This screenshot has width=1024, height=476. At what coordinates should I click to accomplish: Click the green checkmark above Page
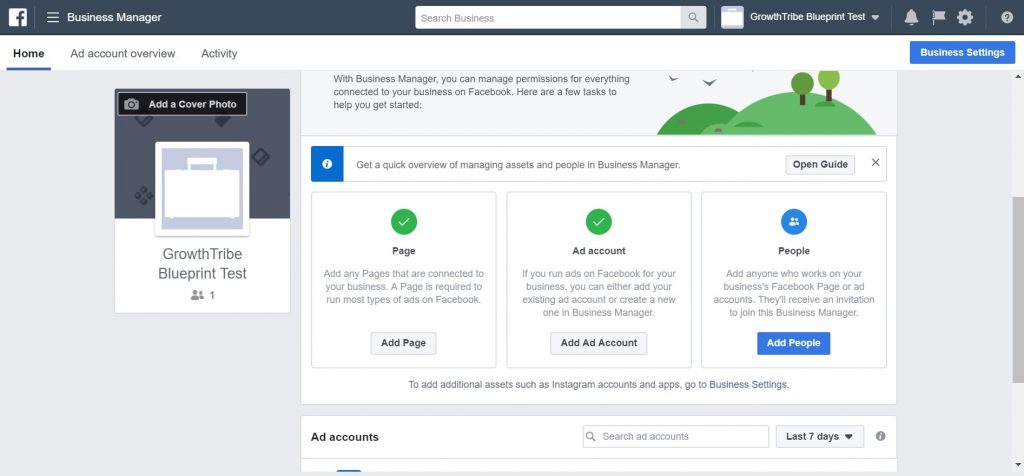[404, 222]
